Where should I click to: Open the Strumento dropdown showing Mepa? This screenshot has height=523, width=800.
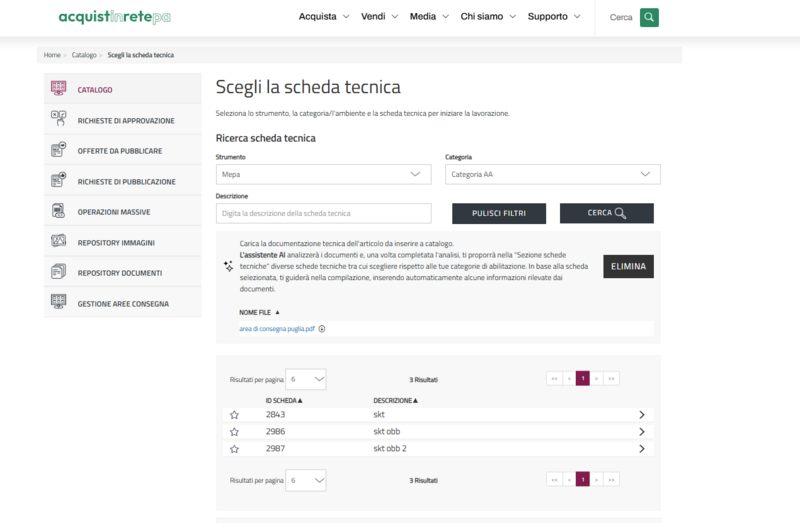pyautogui.click(x=323, y=175)
